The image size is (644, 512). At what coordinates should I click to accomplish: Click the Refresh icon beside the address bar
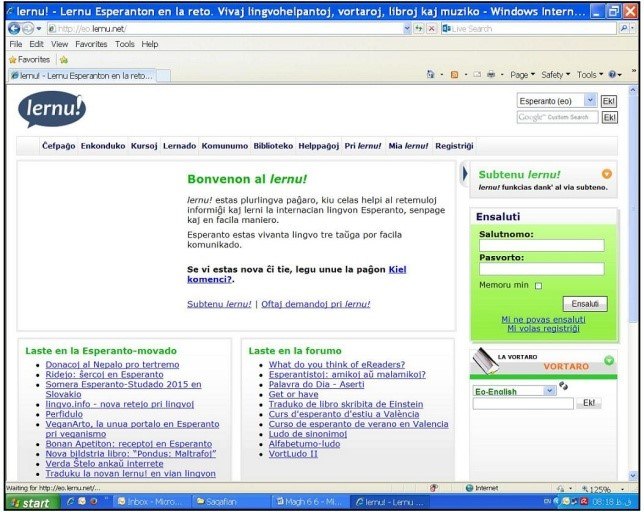419,28
